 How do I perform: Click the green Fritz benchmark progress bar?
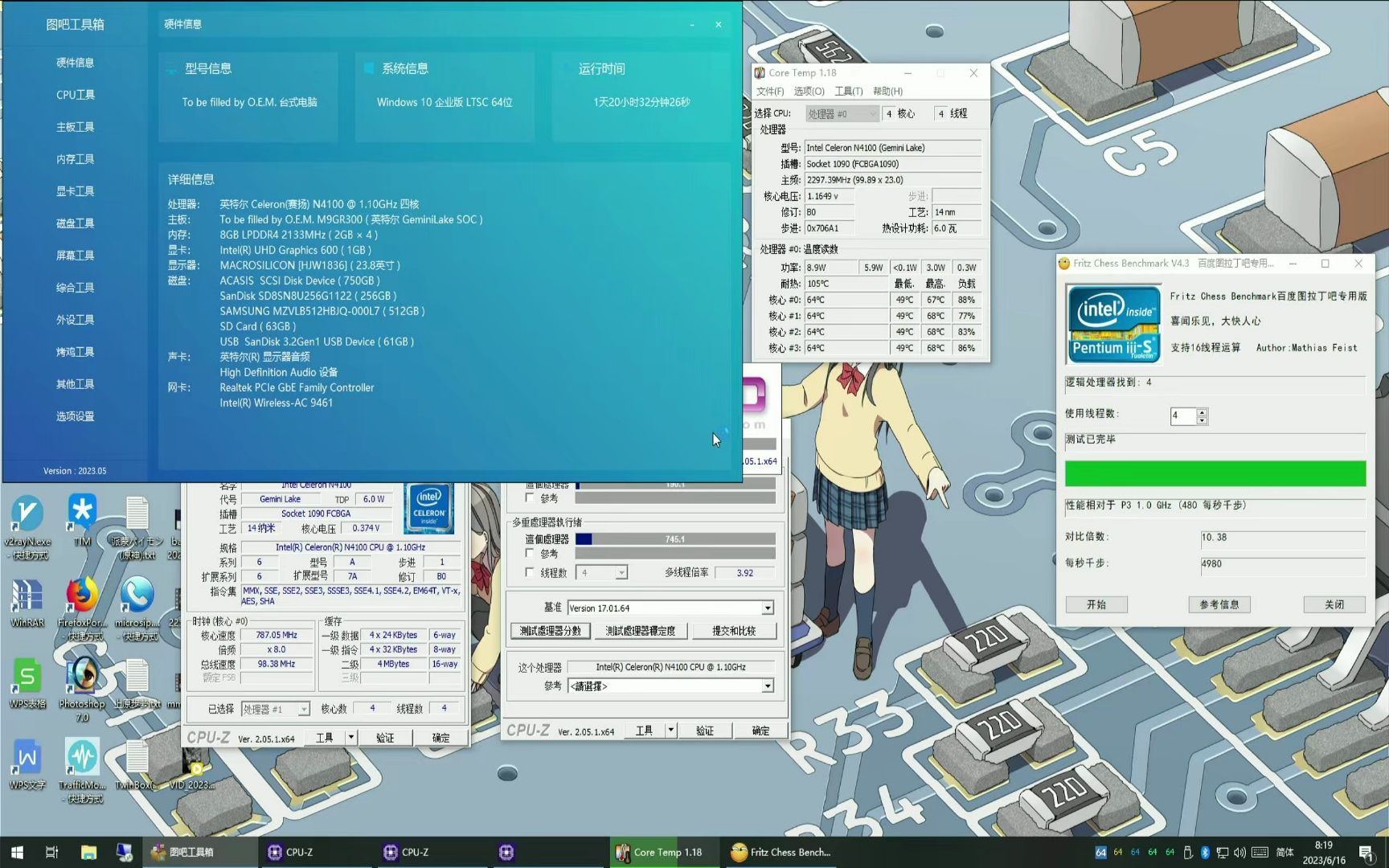1215,473
